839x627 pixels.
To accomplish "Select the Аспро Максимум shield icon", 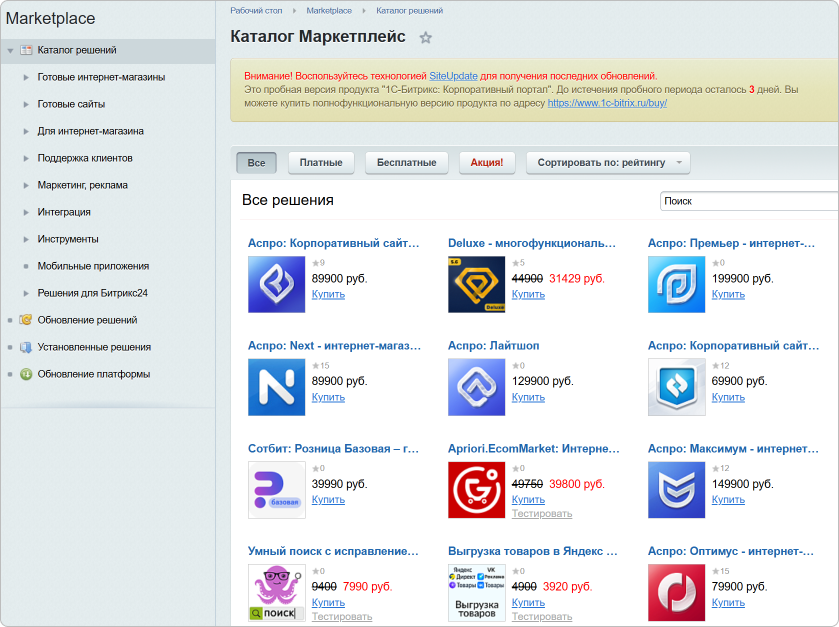I will (676, 490).
